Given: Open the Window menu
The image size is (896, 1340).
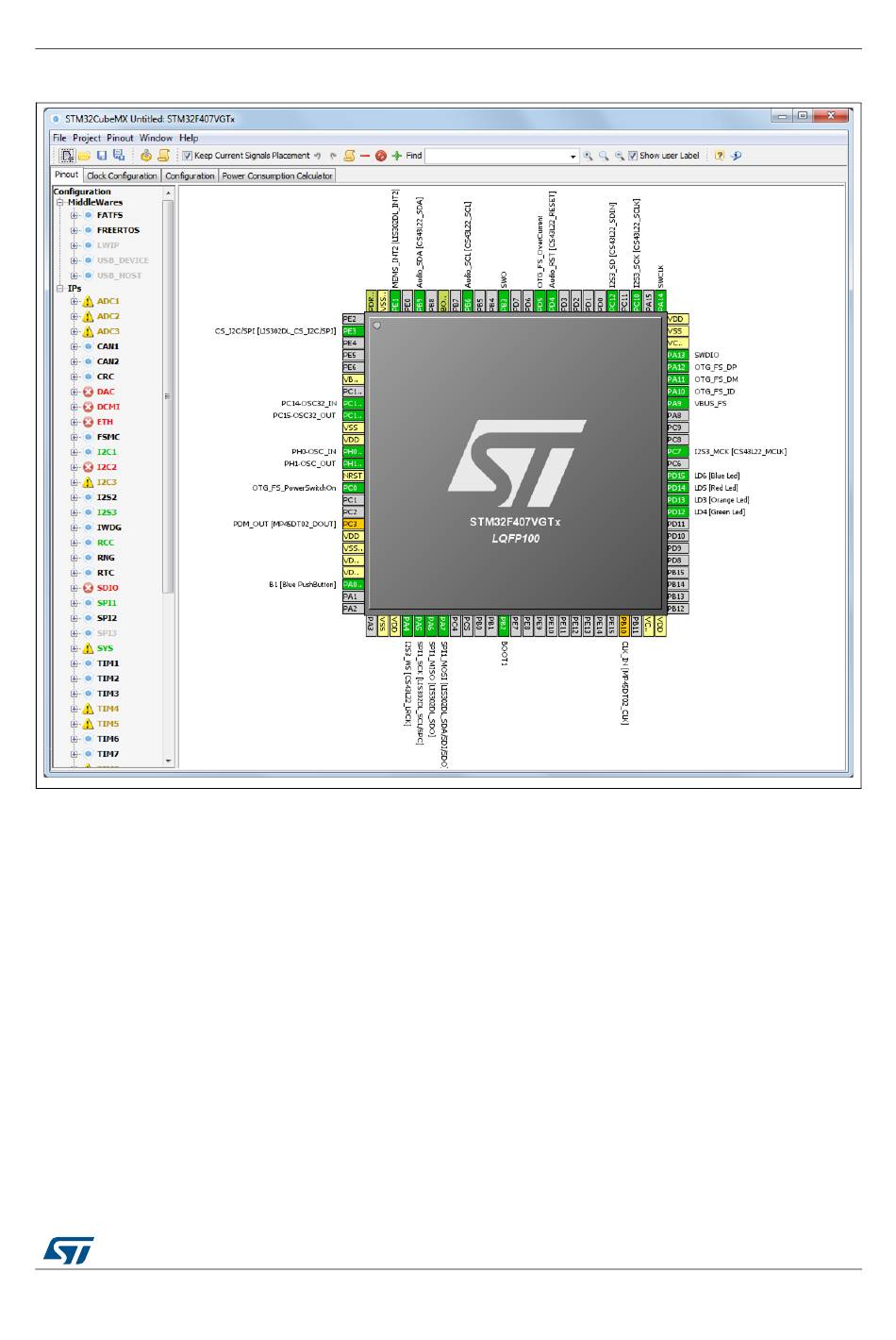Looking at the screenshot, I should [x=156, y=138].
